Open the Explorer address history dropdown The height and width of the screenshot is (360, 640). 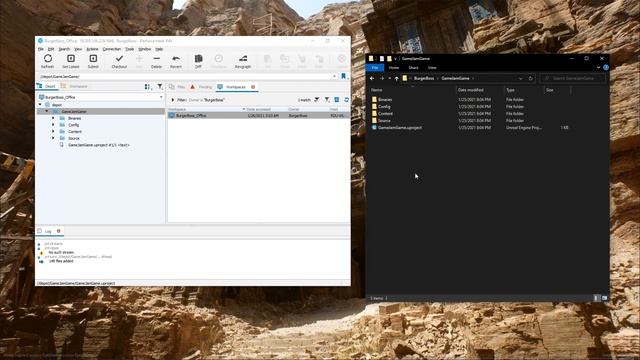(520, 78)
